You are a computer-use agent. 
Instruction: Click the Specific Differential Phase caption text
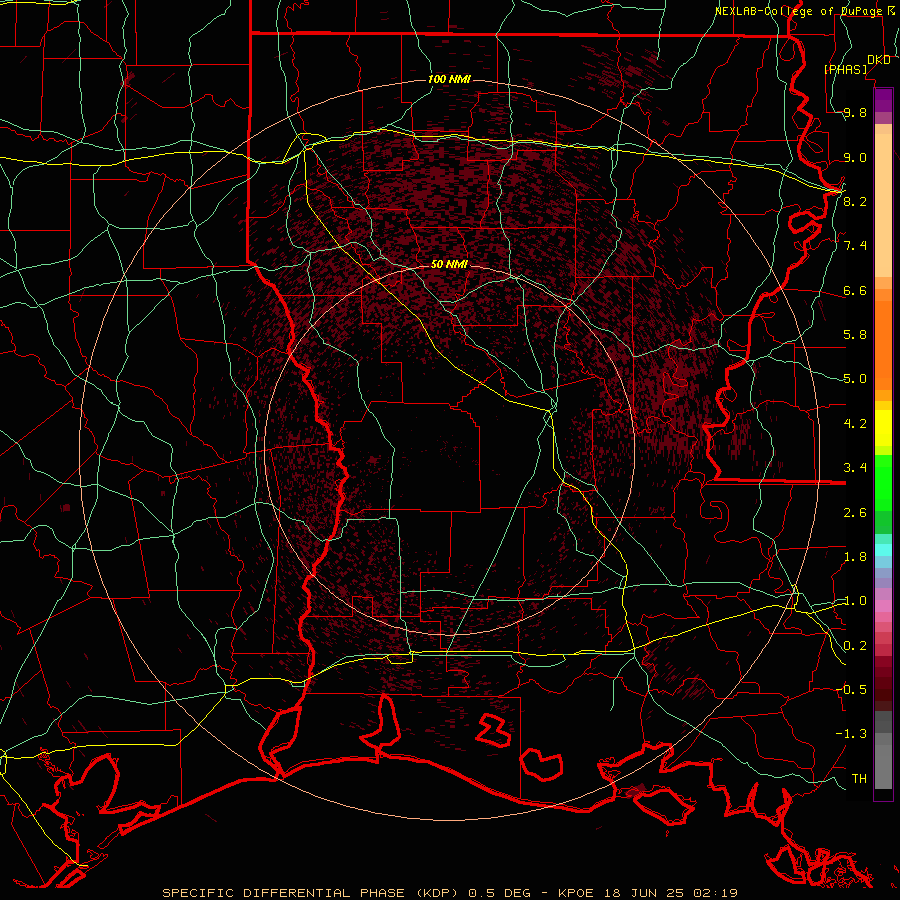tap(449, 893)
